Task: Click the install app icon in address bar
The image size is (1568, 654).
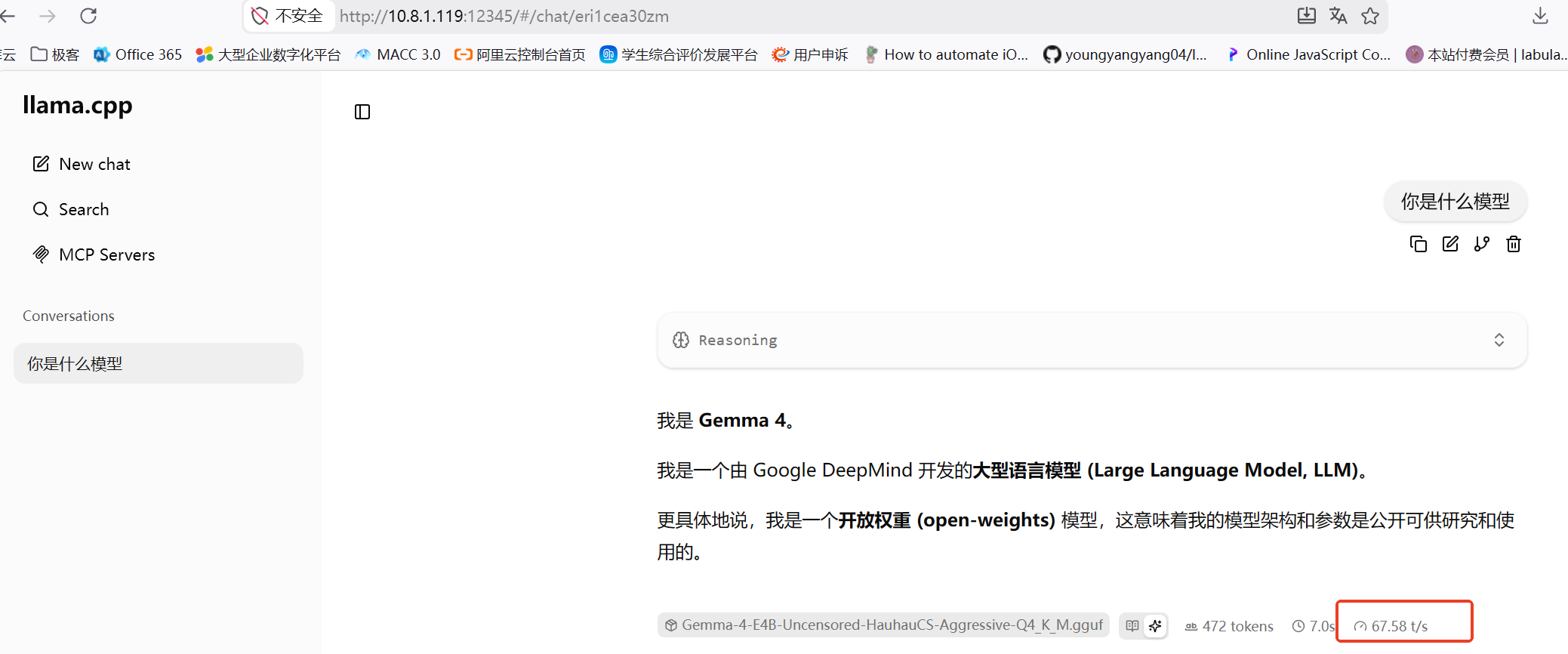Action: pyautogui.click(x=1306, y=16)
